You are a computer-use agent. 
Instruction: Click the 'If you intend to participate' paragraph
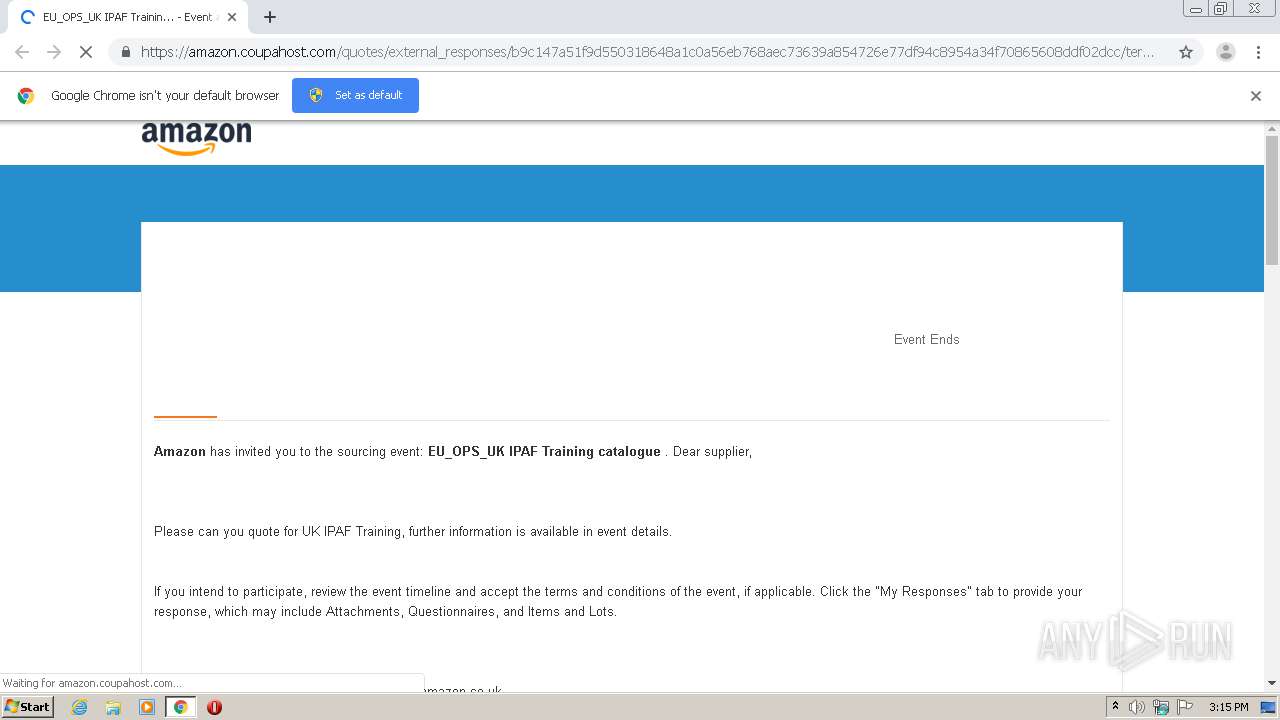(618, 601)
